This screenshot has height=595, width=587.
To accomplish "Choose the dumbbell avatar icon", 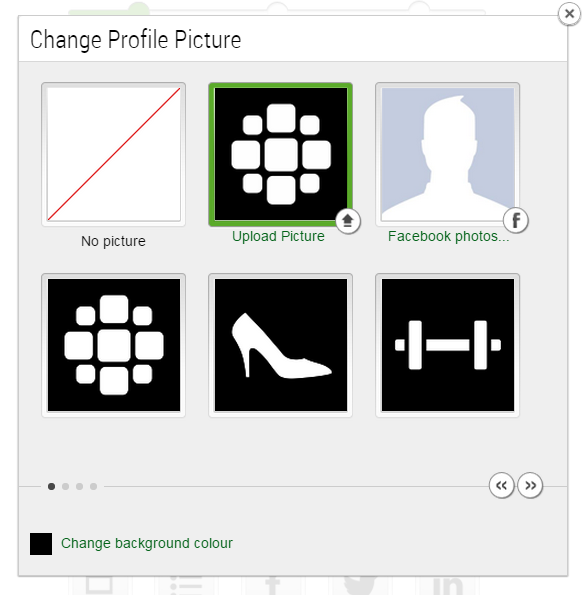I will click(447, 345).
